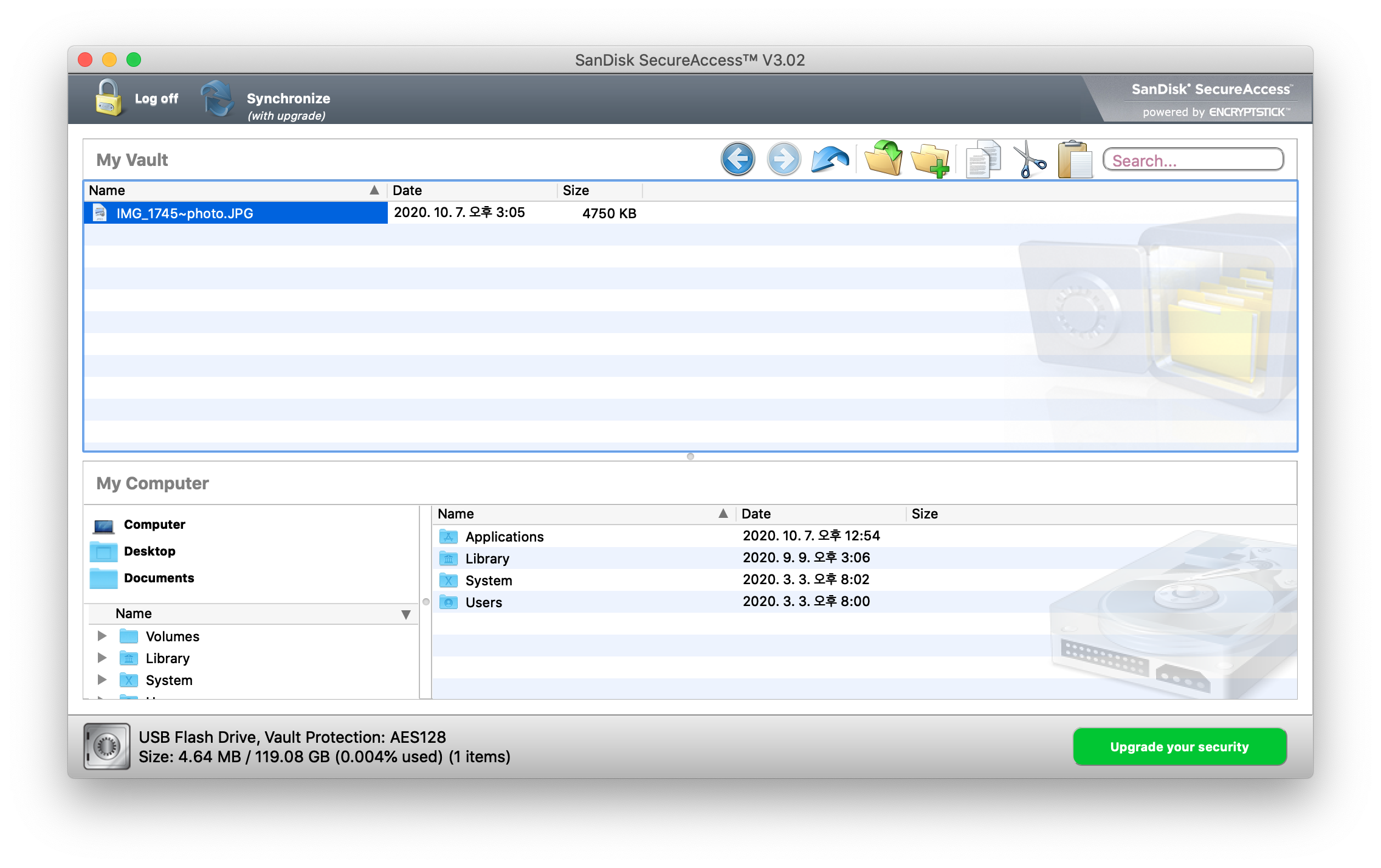Screen dimensions: 1381x868
Task: Select the Library row in file list
Action: tap(864, 558)
